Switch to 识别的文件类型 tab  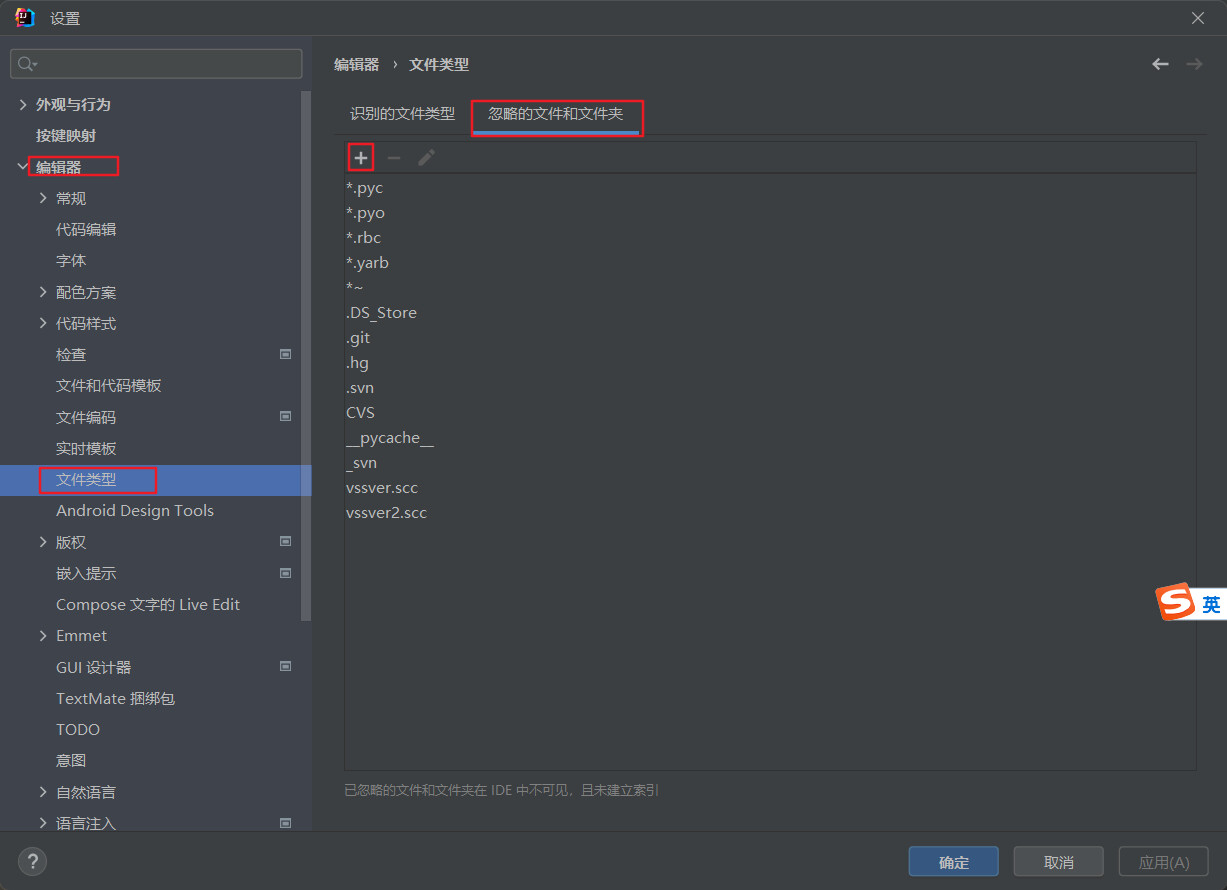point(402,114)
